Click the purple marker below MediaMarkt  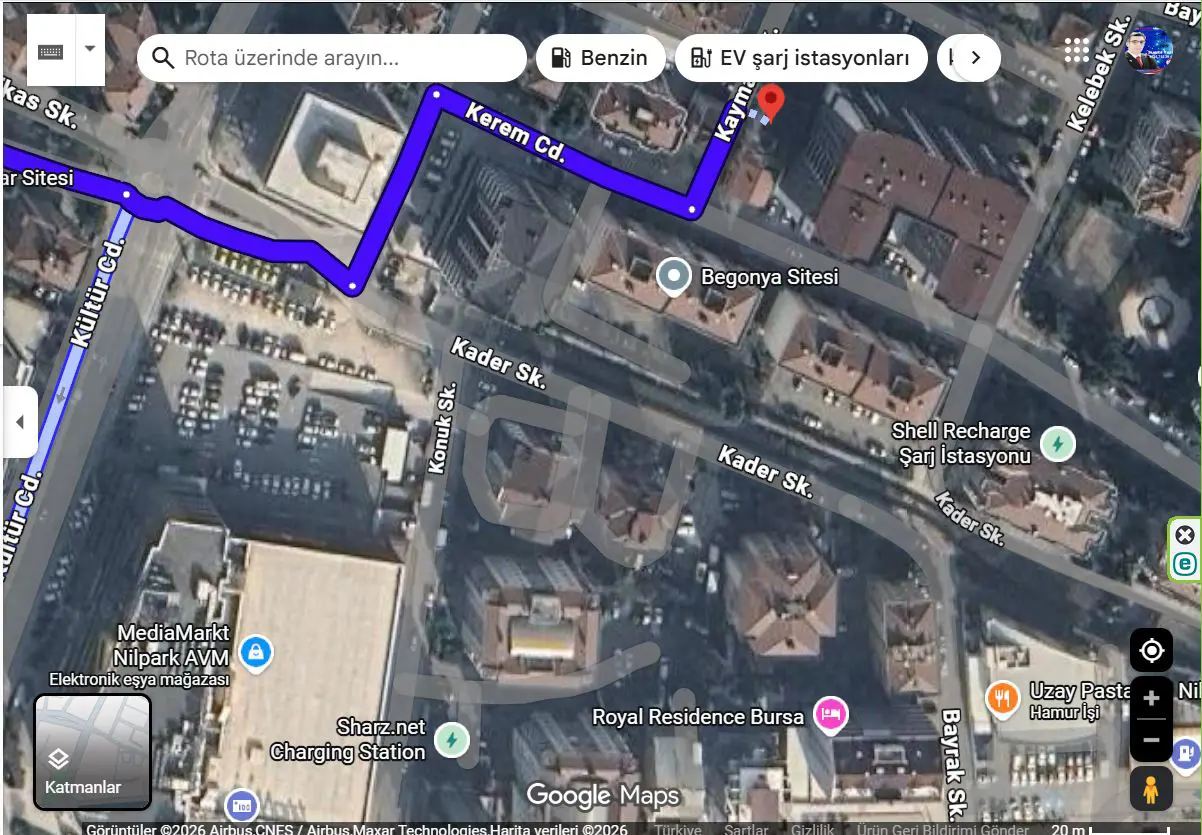click(x=241, y=805)
